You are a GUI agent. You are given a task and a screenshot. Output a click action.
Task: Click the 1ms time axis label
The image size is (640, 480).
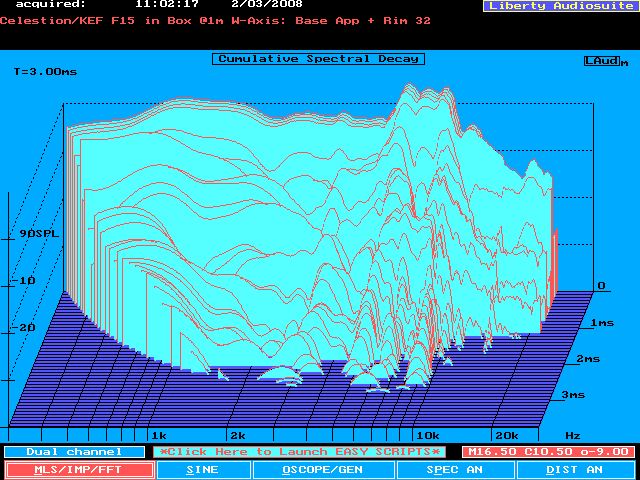(602, 323)
